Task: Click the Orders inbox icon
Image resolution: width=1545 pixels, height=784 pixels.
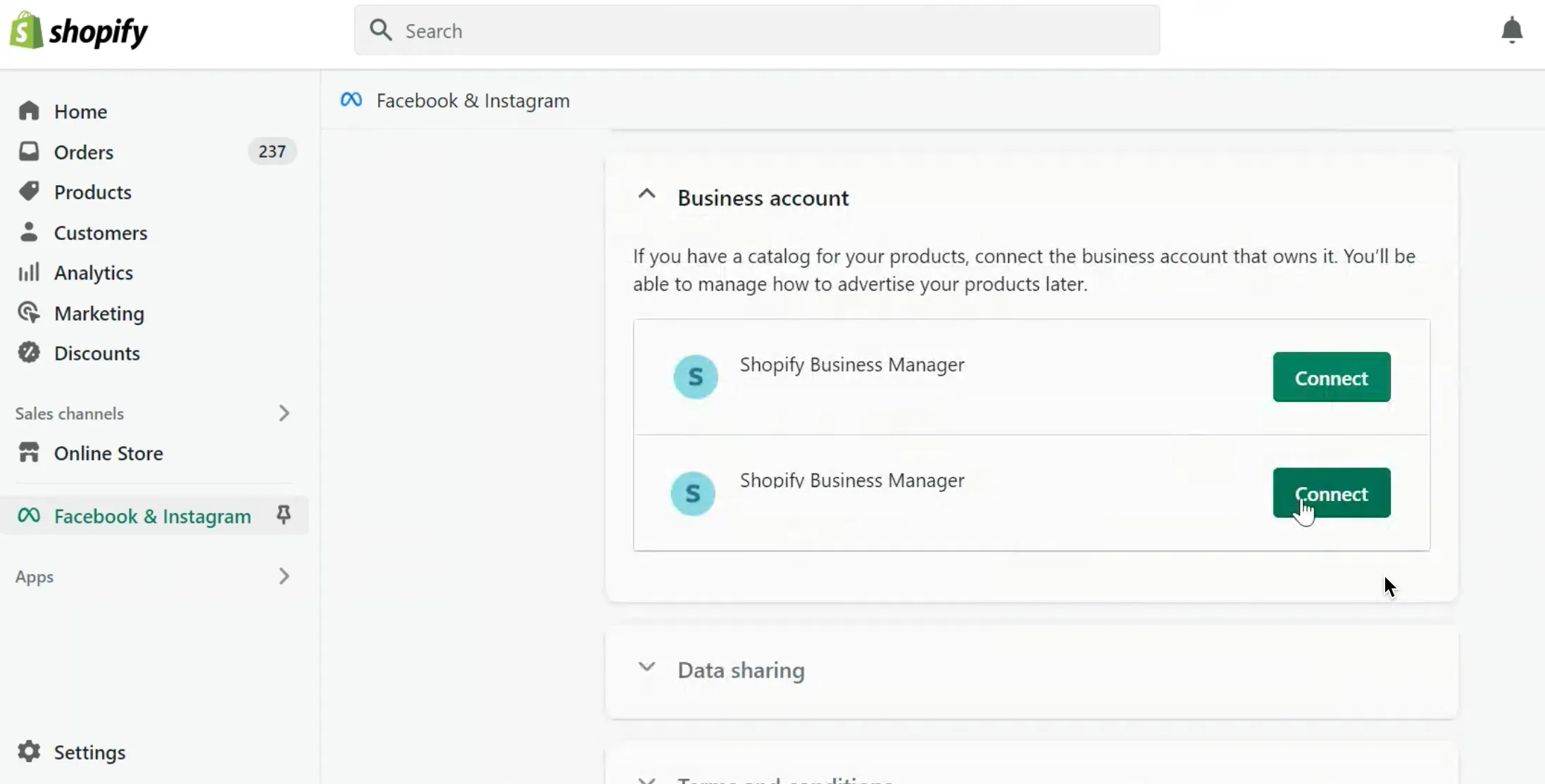Action: [x=29, y=151]
